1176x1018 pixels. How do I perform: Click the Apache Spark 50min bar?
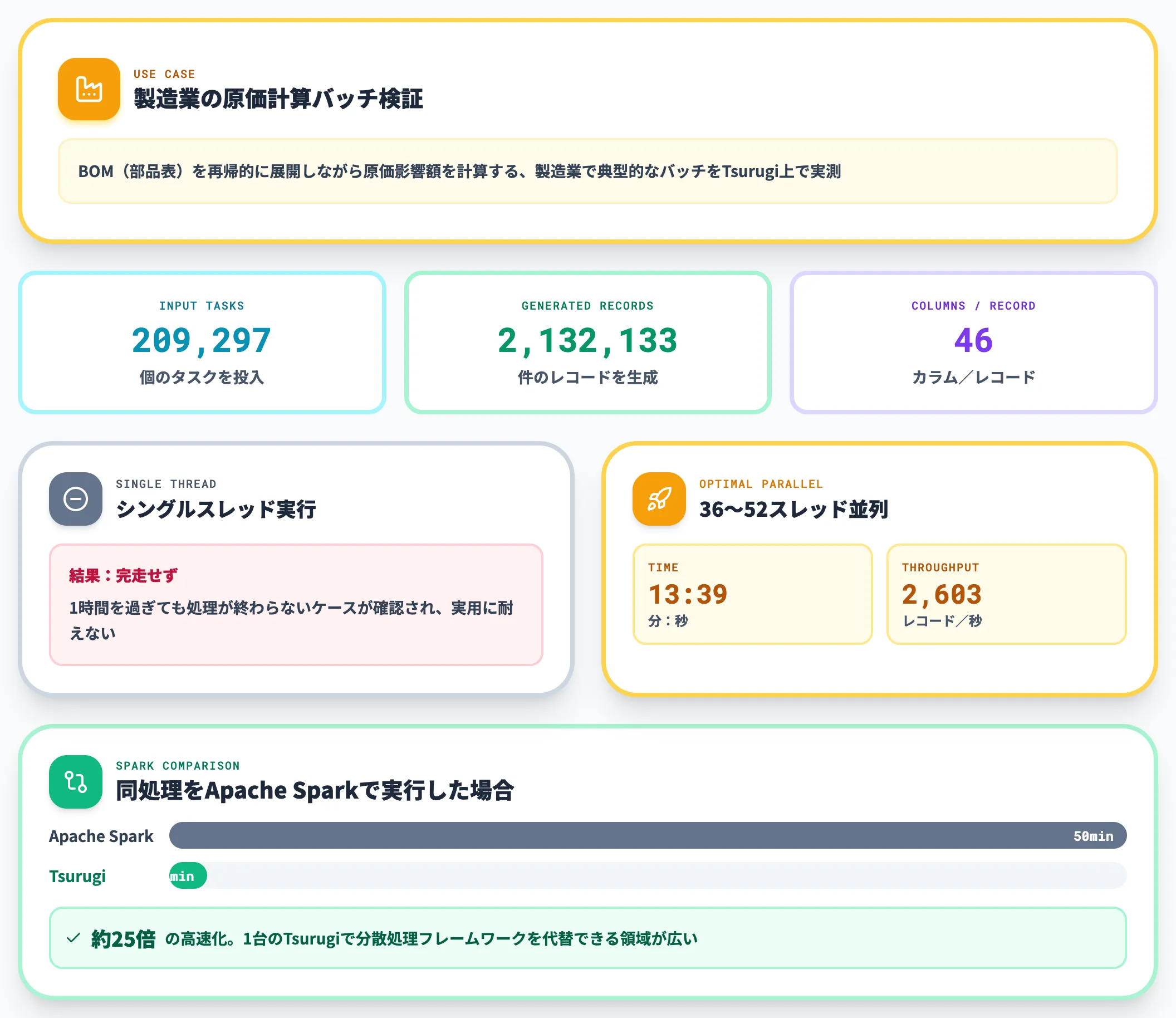648,836
